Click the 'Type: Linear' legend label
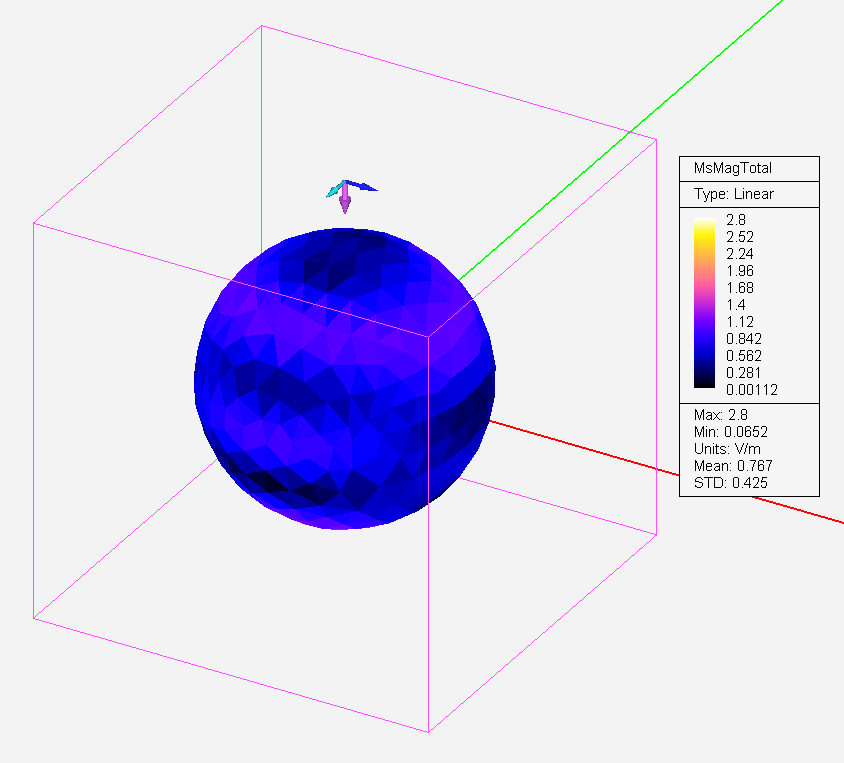Screen dimensions: 844x763 click(734, 194)
